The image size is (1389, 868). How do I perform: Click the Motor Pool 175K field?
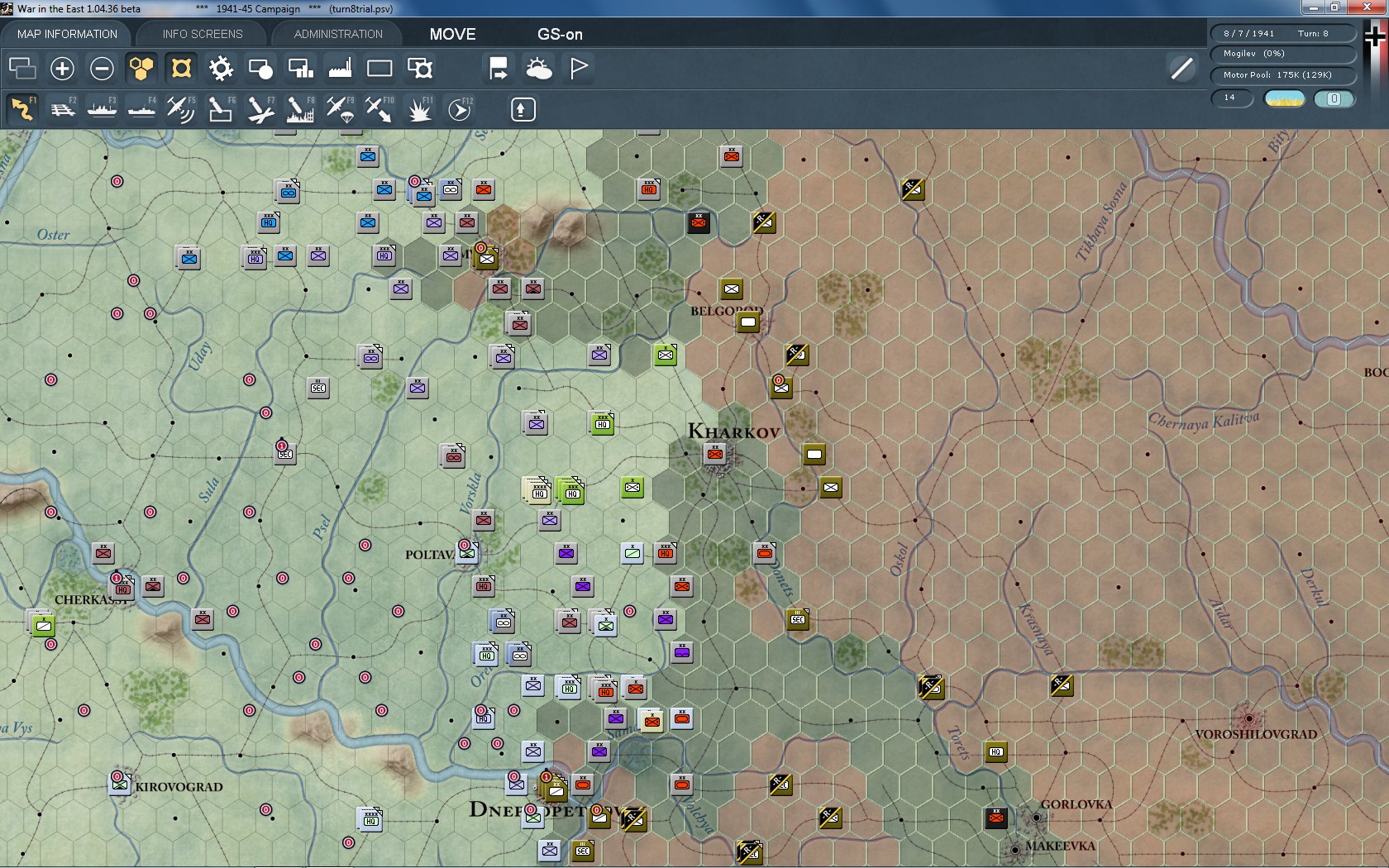[x=1283, y=75]
